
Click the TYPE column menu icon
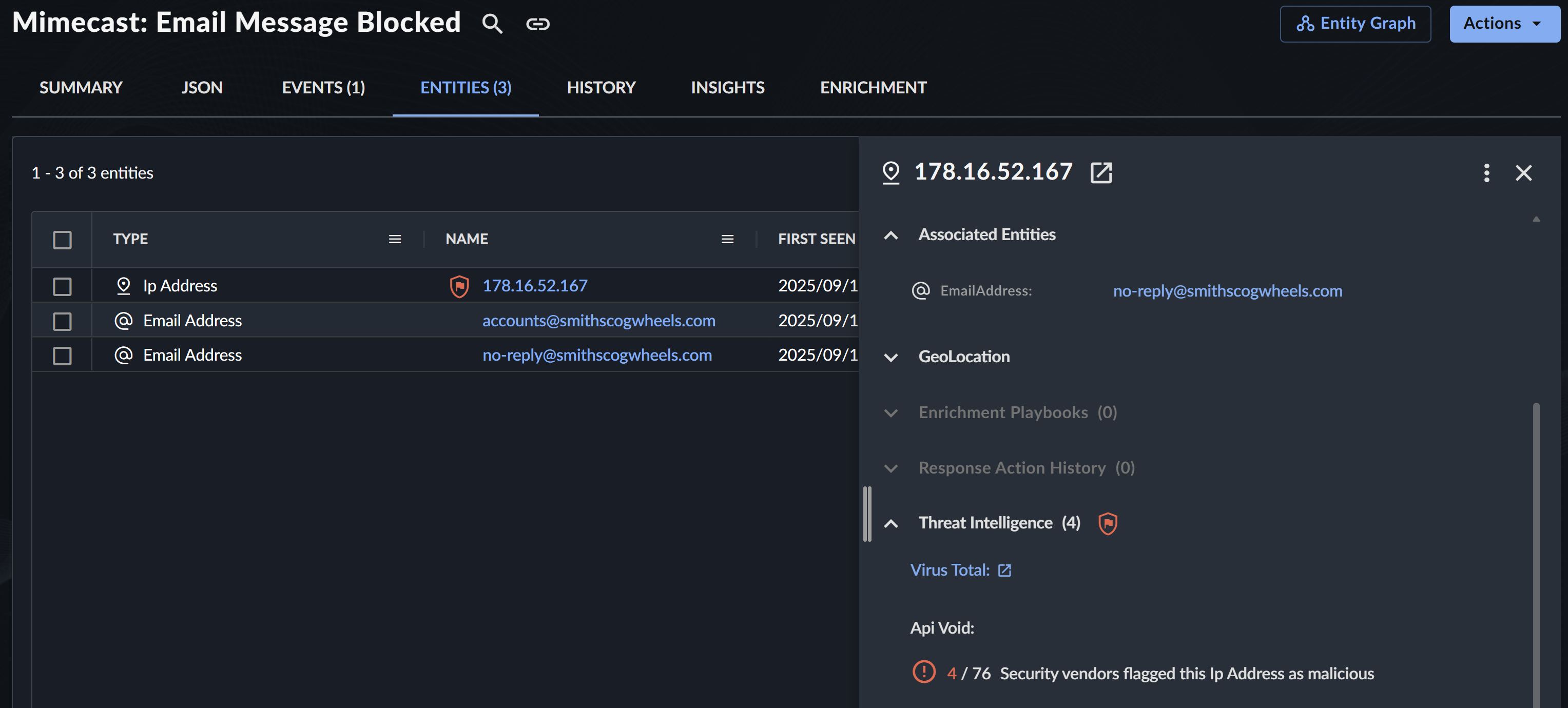point(394,239)
